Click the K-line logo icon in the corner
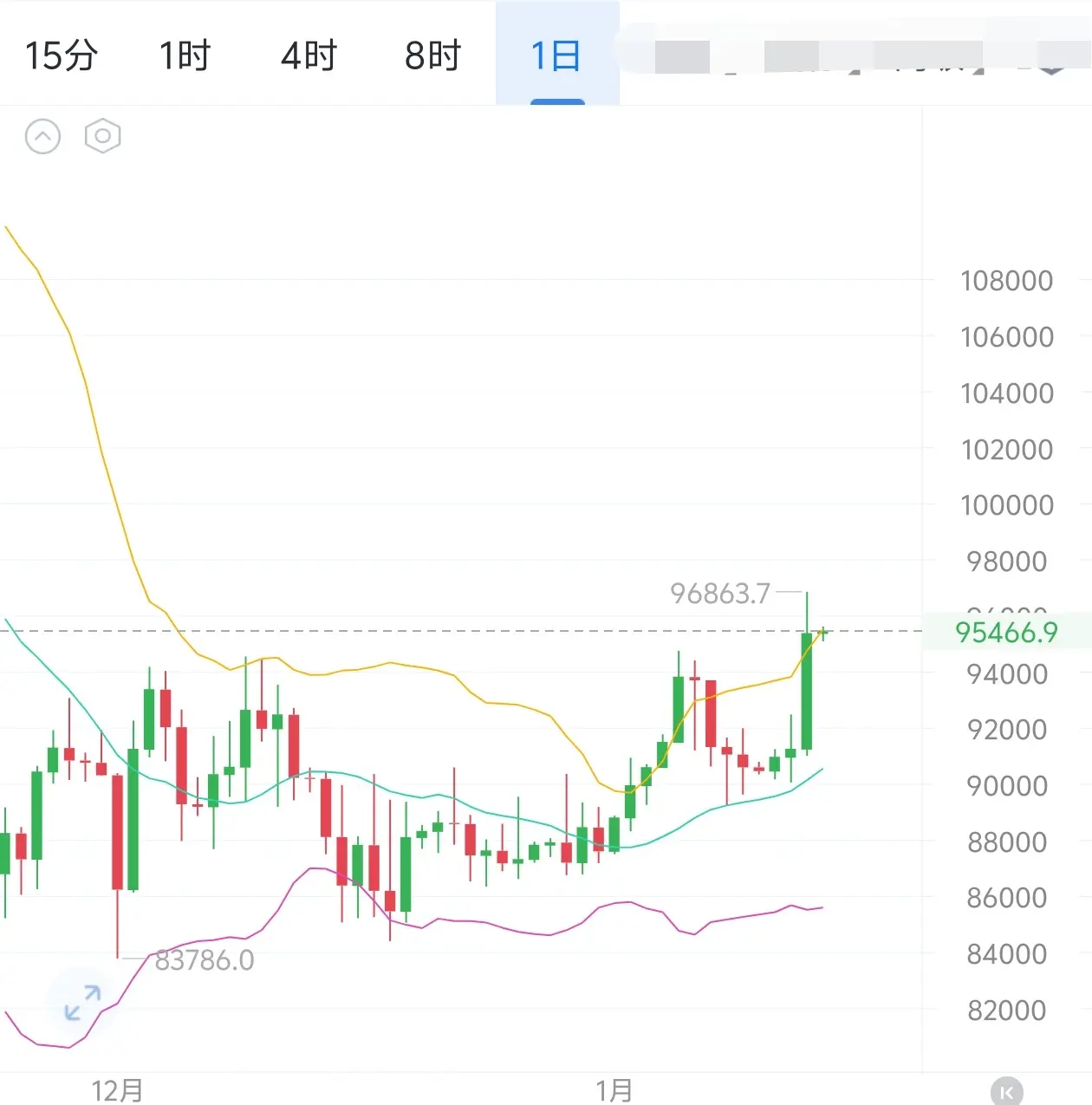Image resolution: width=1092 pixels, height=1105 pixels. pyautogui.click(x=1006, y=1092)
